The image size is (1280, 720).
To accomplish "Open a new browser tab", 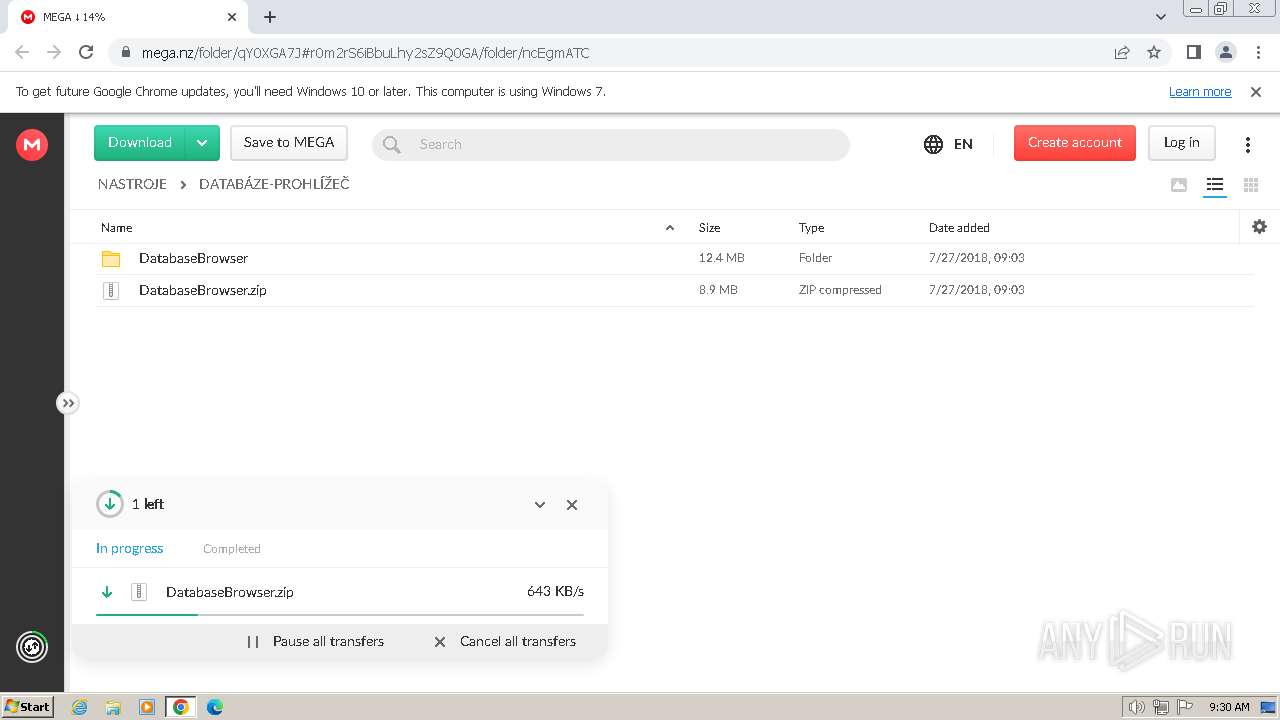I will pos(270,17).
